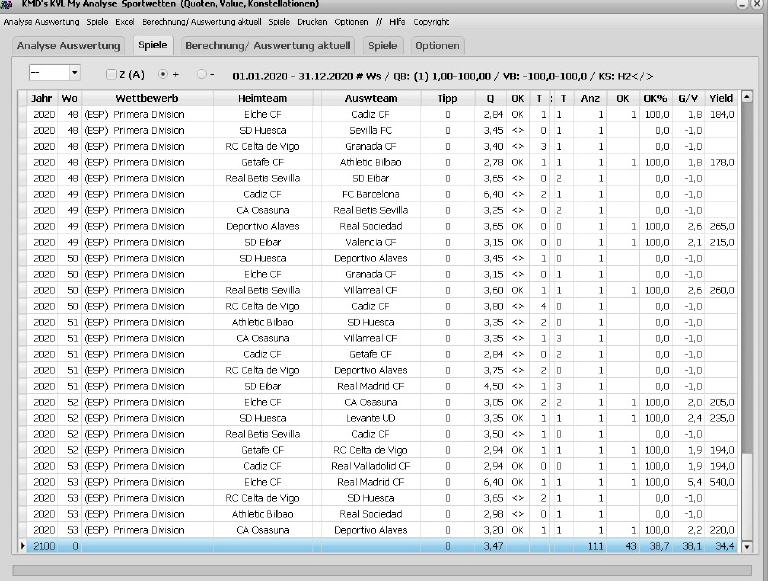768x581 pixels.
Task: Click the yield value 265,0
Action: point(721,226)
